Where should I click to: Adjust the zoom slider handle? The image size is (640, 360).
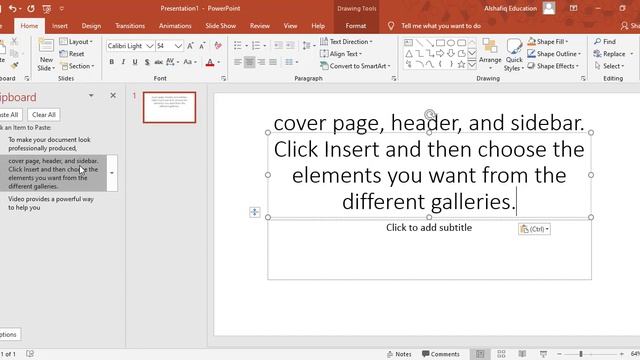pyautogui.click(x=580, y=354)
